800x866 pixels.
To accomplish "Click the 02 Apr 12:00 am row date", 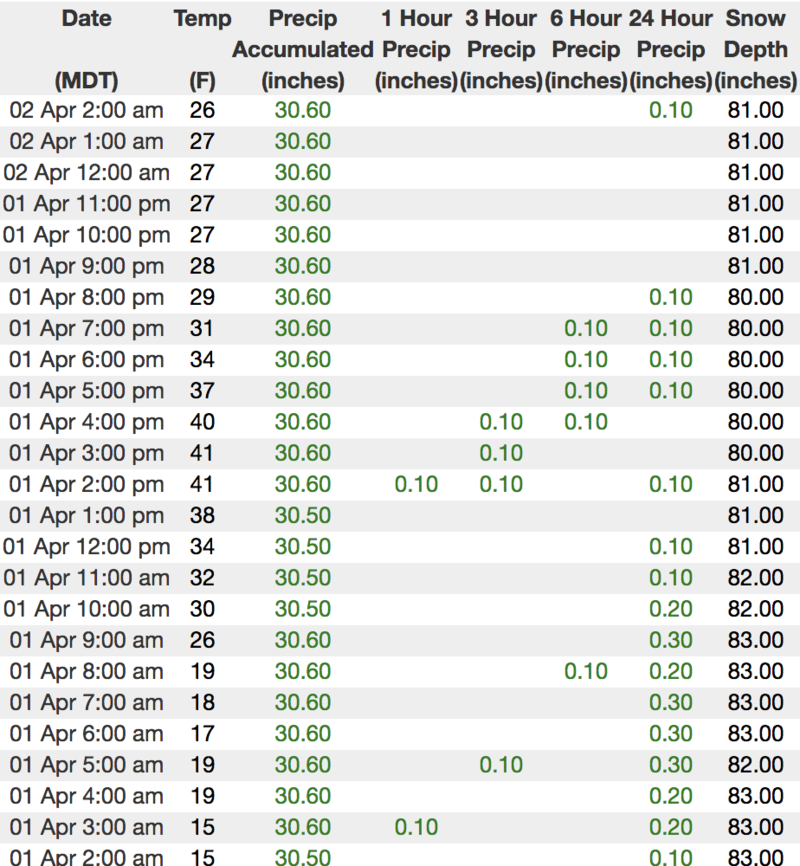I will coord(86,173).
